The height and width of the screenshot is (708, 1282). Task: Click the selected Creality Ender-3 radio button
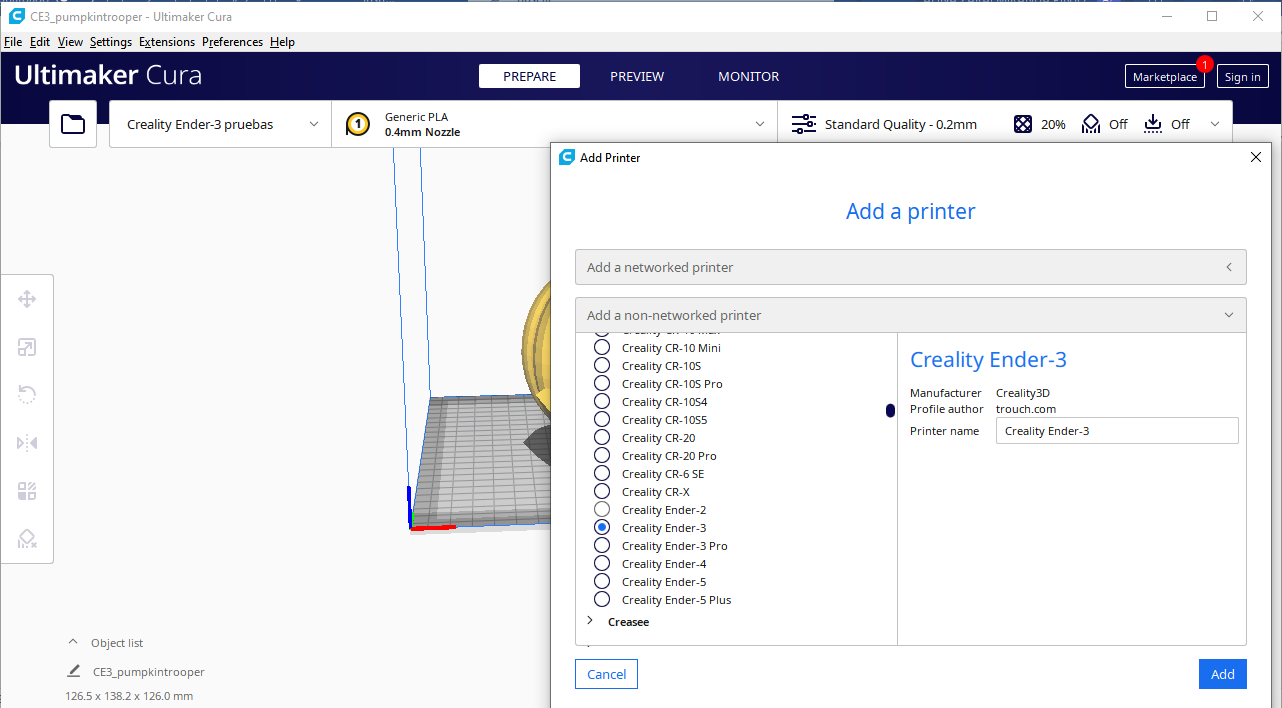(x=602, y=528)
